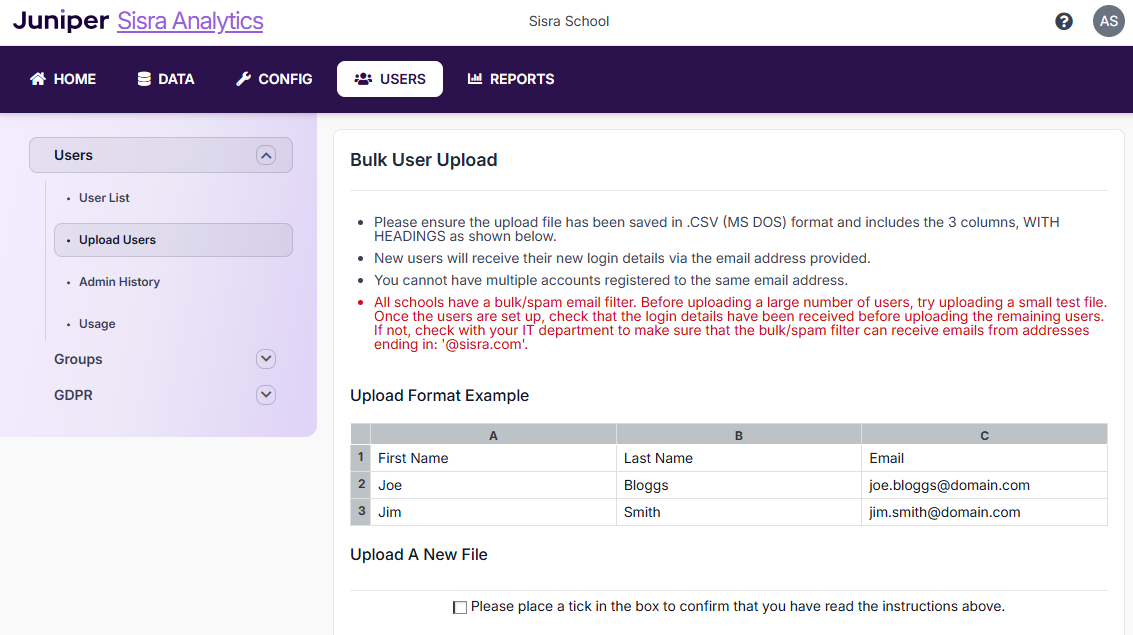1133x635 pixels.
Task: Switch to the Home tab
Action: click(62, 78)
